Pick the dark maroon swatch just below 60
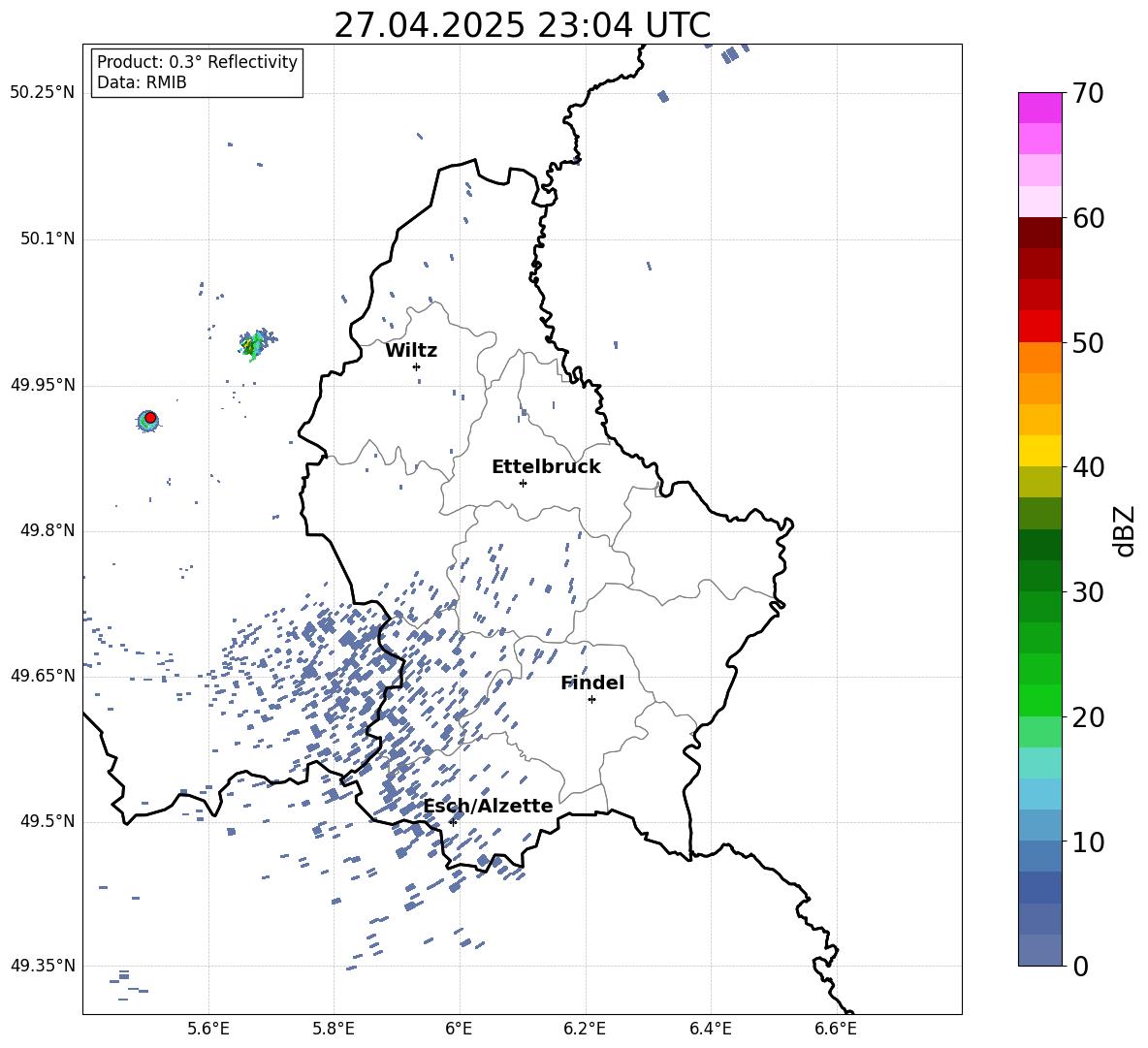 [1039, 233]
